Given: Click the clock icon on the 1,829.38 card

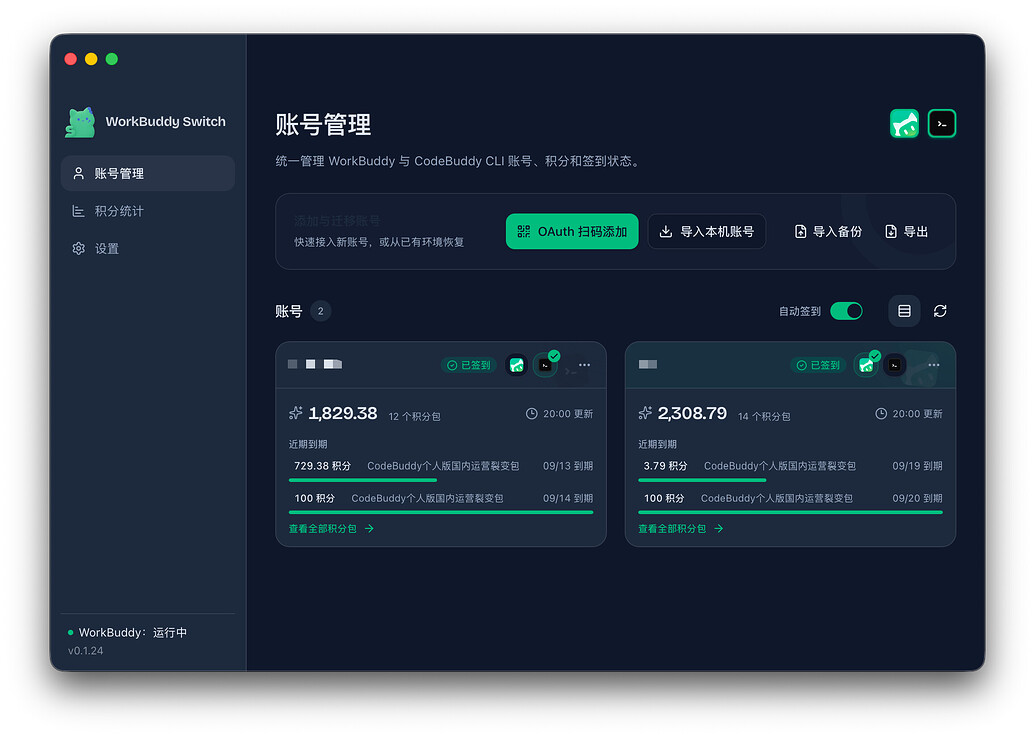Looking at the screenshot, I should point(531,414).
